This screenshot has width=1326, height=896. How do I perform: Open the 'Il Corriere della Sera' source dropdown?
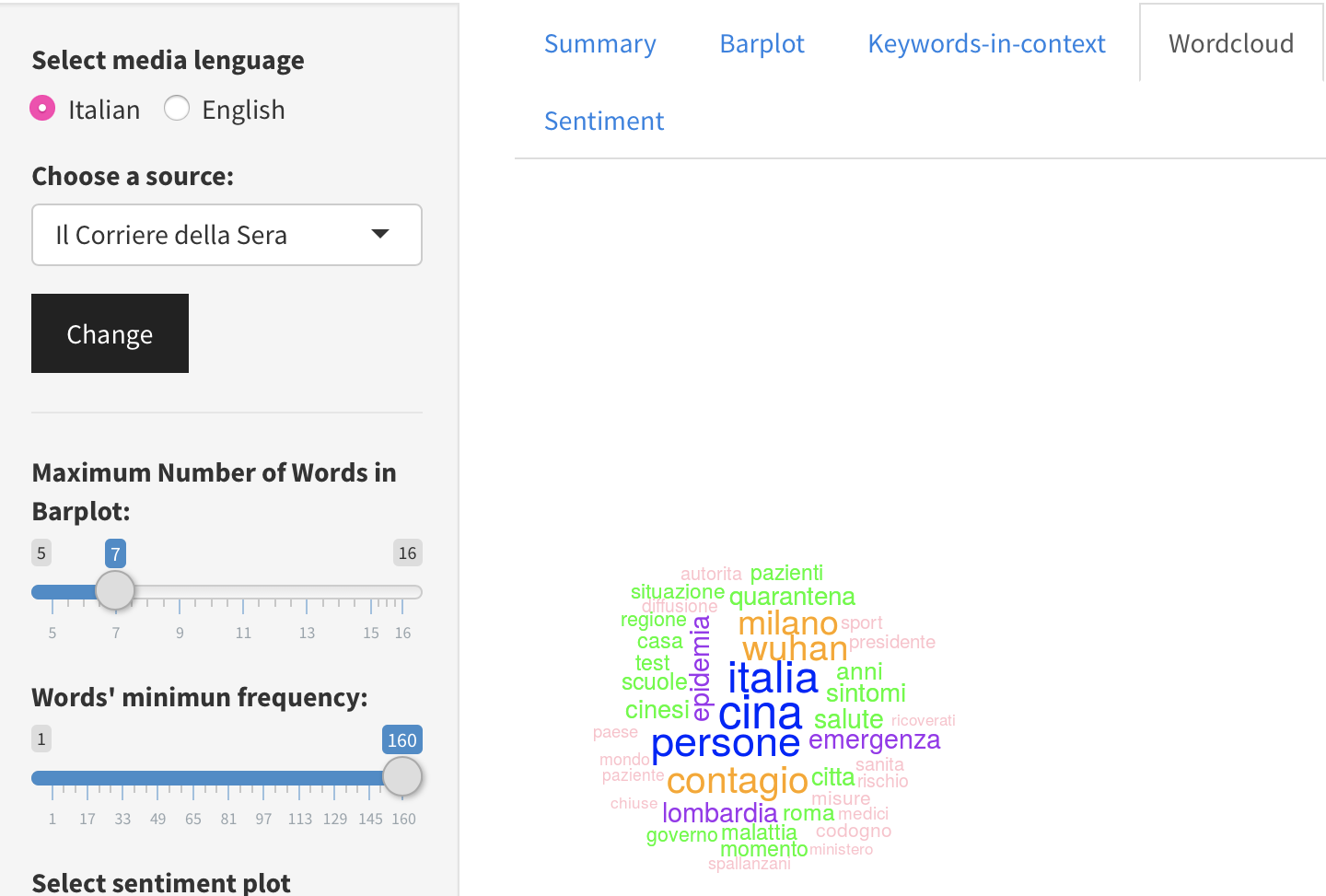[227, 235]
